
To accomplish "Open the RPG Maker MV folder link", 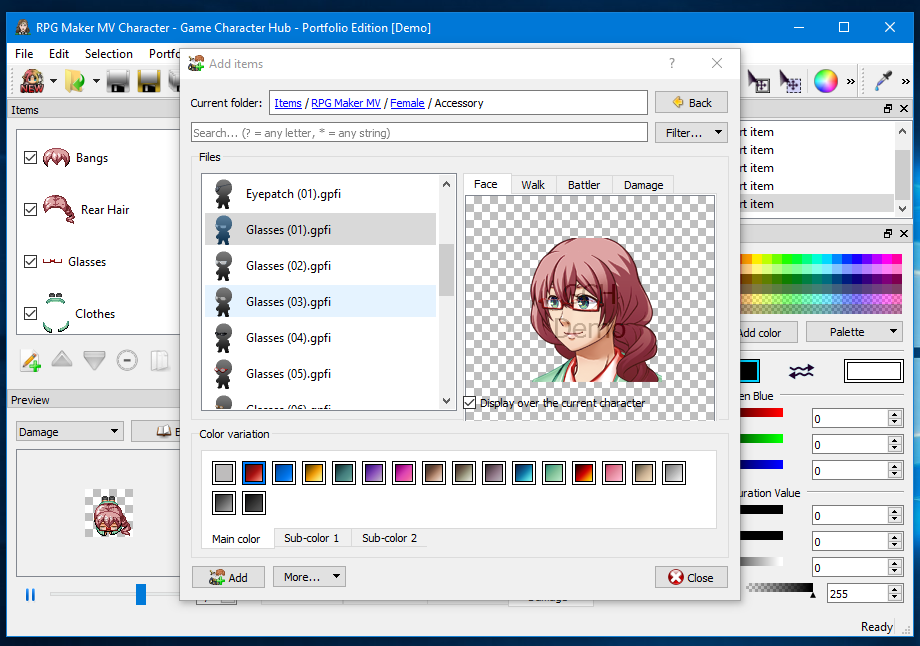I will click(x=346, y=103).
